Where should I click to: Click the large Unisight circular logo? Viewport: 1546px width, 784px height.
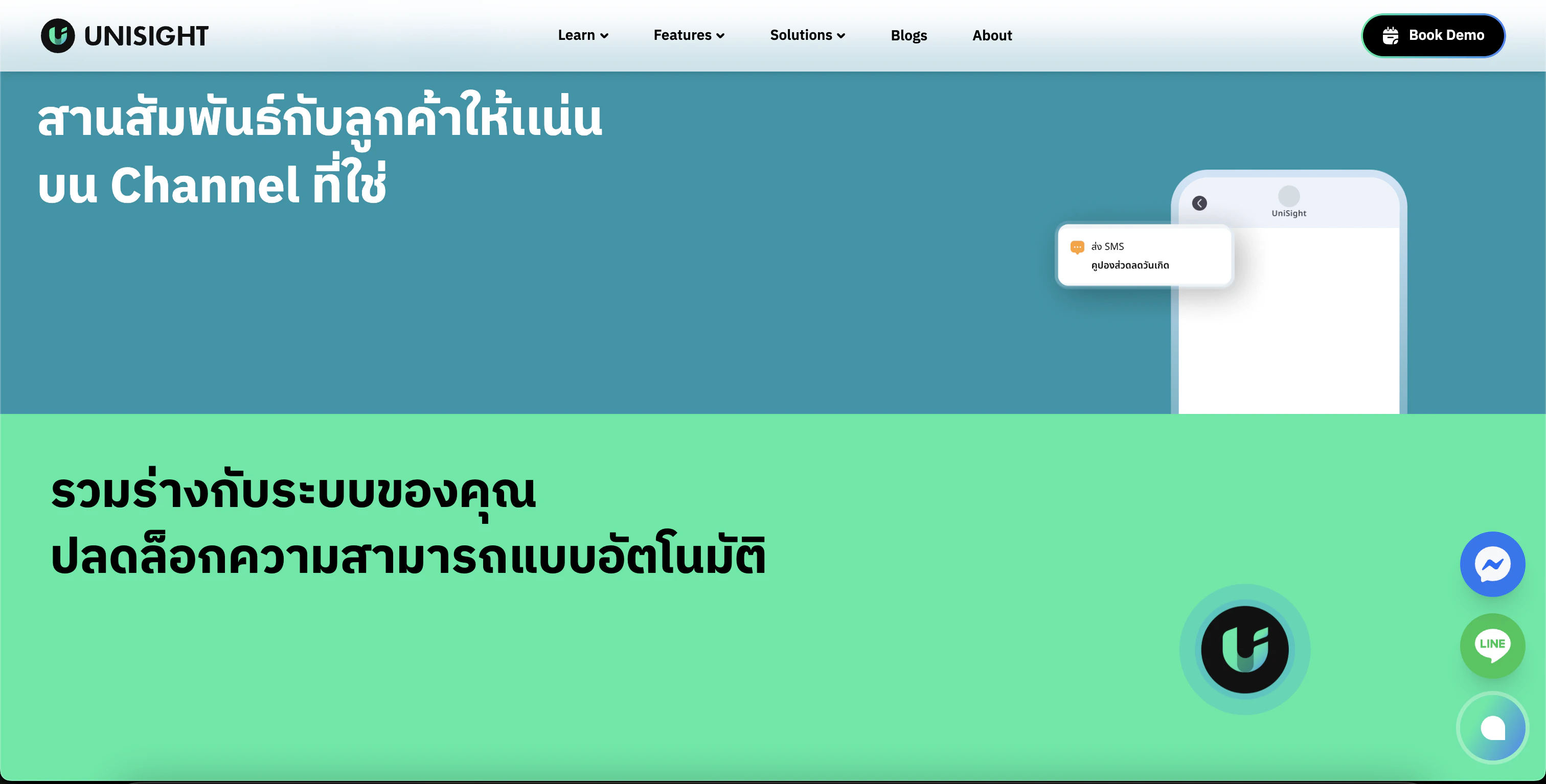point(1245,650)
